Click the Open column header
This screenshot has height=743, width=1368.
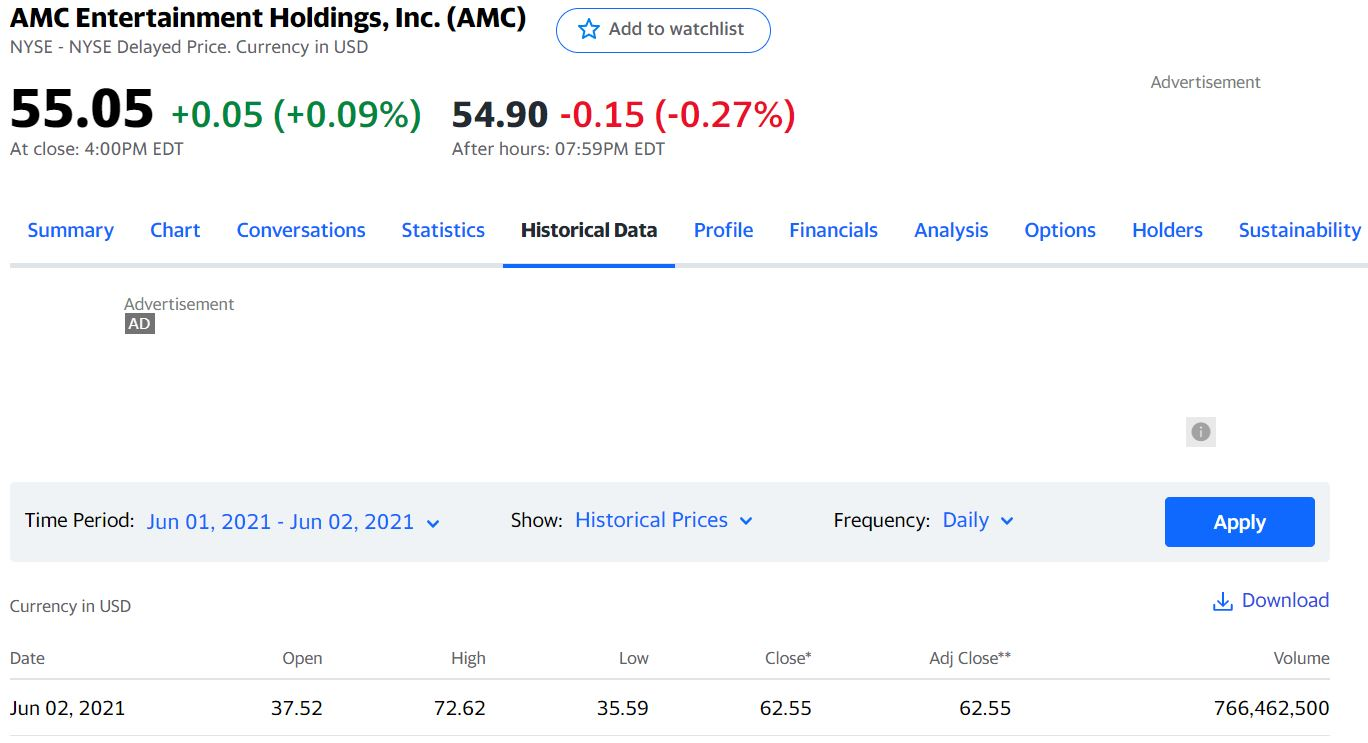[x=302, y=658]
